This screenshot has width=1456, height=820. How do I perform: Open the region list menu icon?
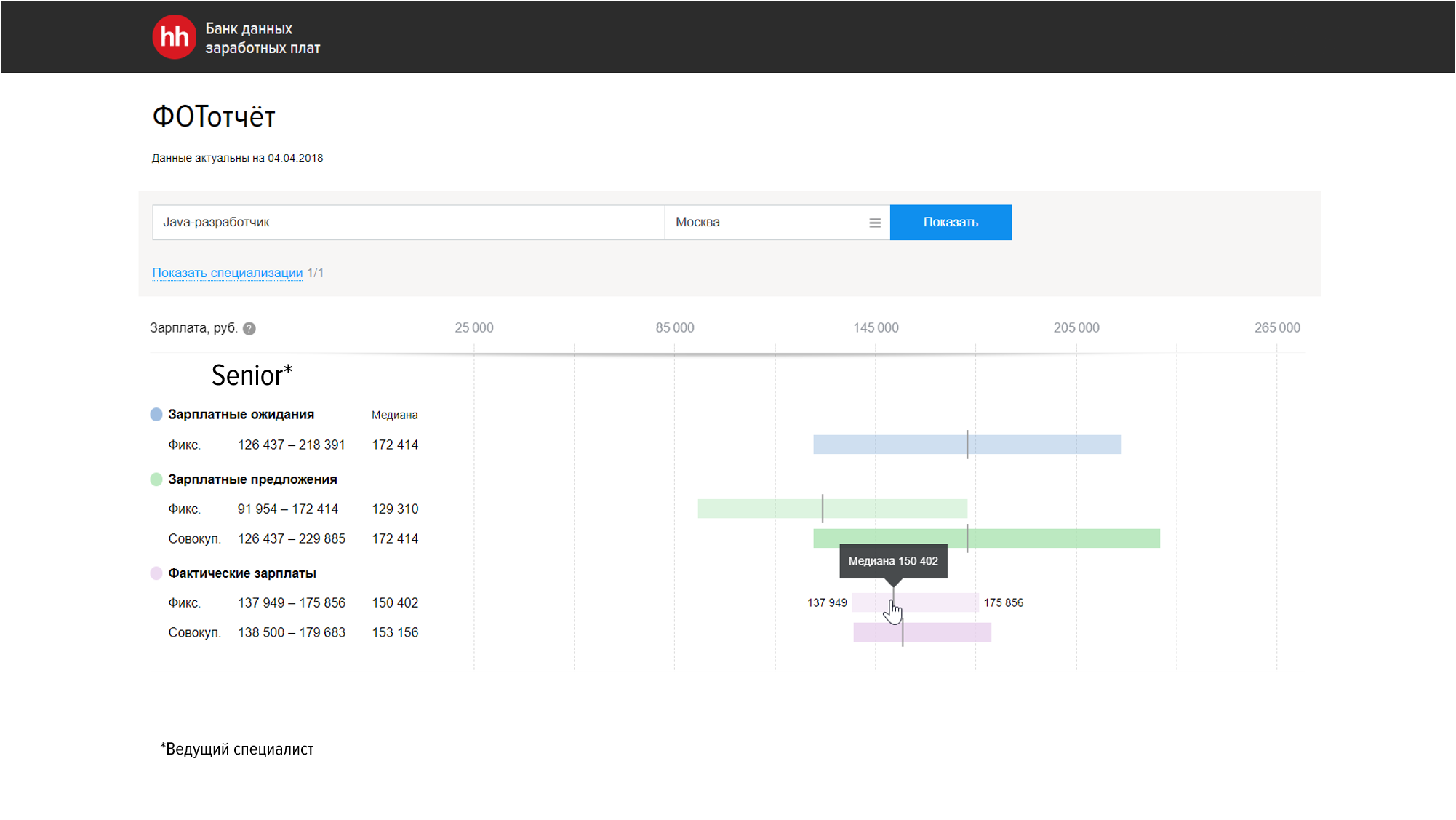click(875, 223)
